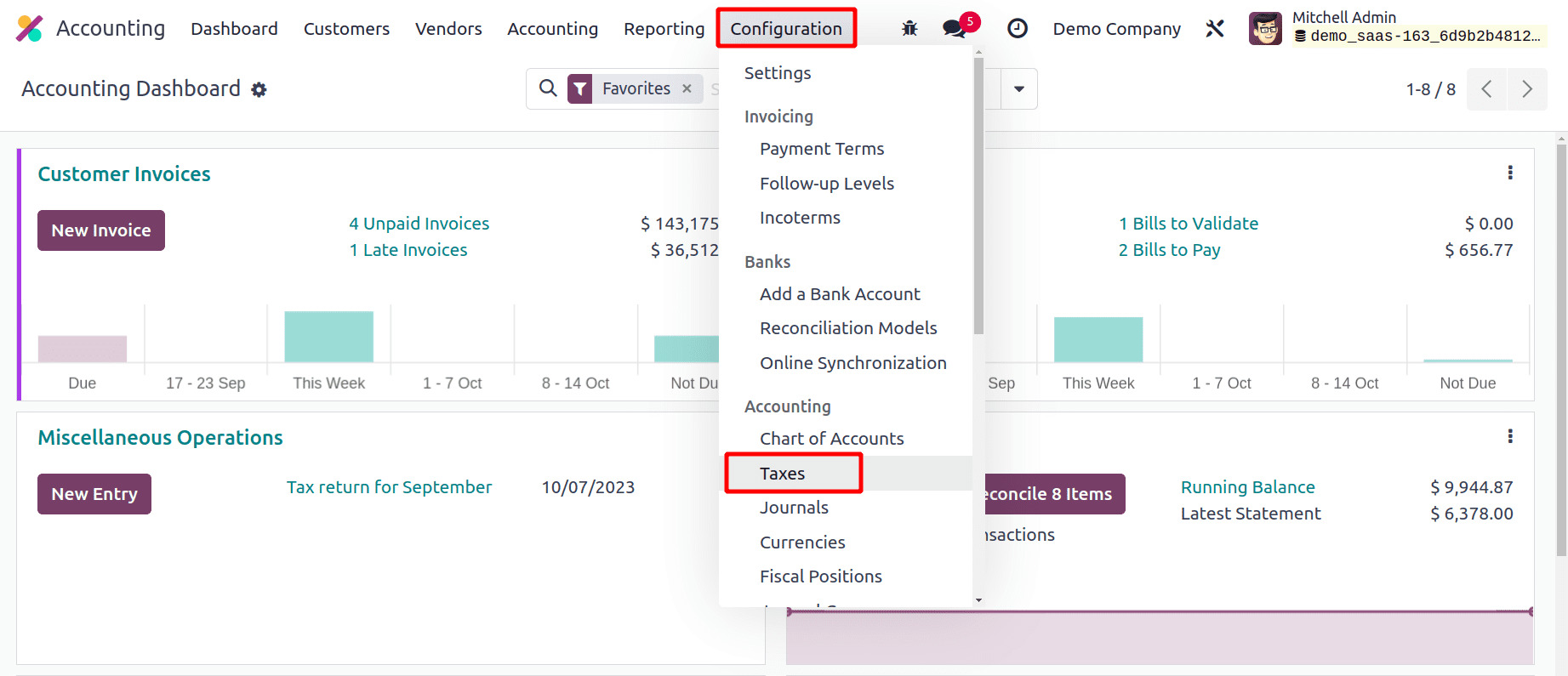Image resolution: width=1568 pixels, height=676 pixels.
Task: Open Customer Invoices three-dot menu
Action: [1510, 173]
